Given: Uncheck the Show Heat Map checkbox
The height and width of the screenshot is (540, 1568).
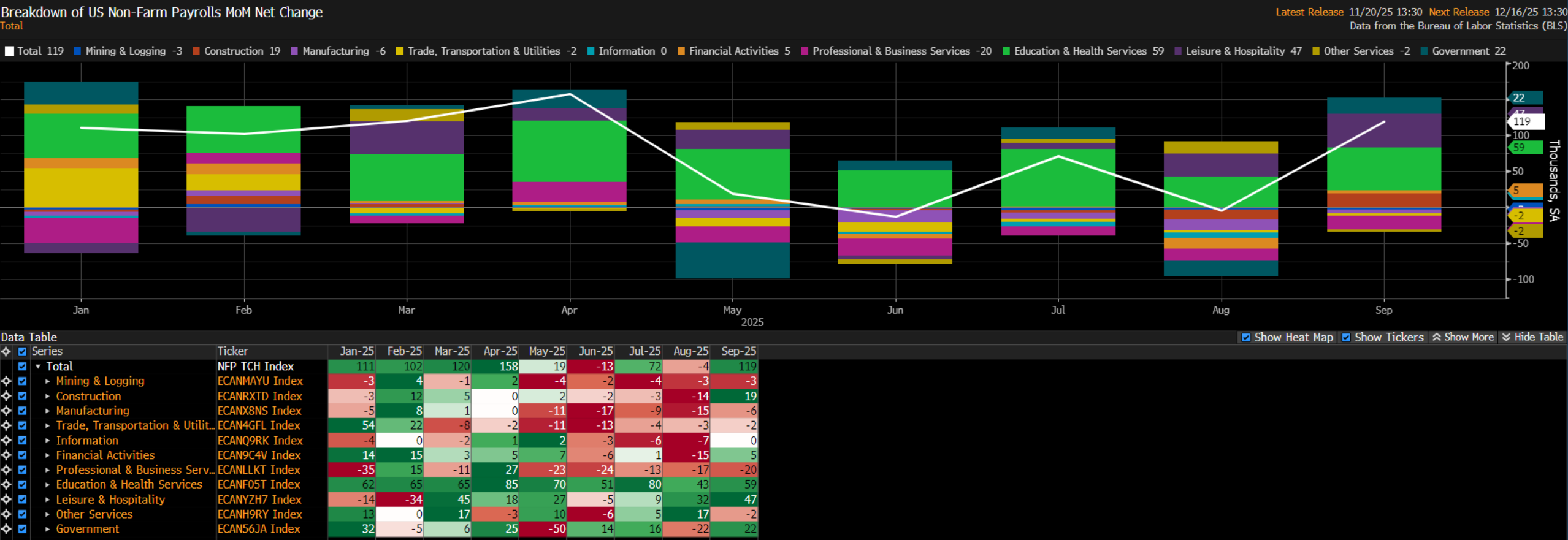Looking at the screenshot, I should [1245, 337].
